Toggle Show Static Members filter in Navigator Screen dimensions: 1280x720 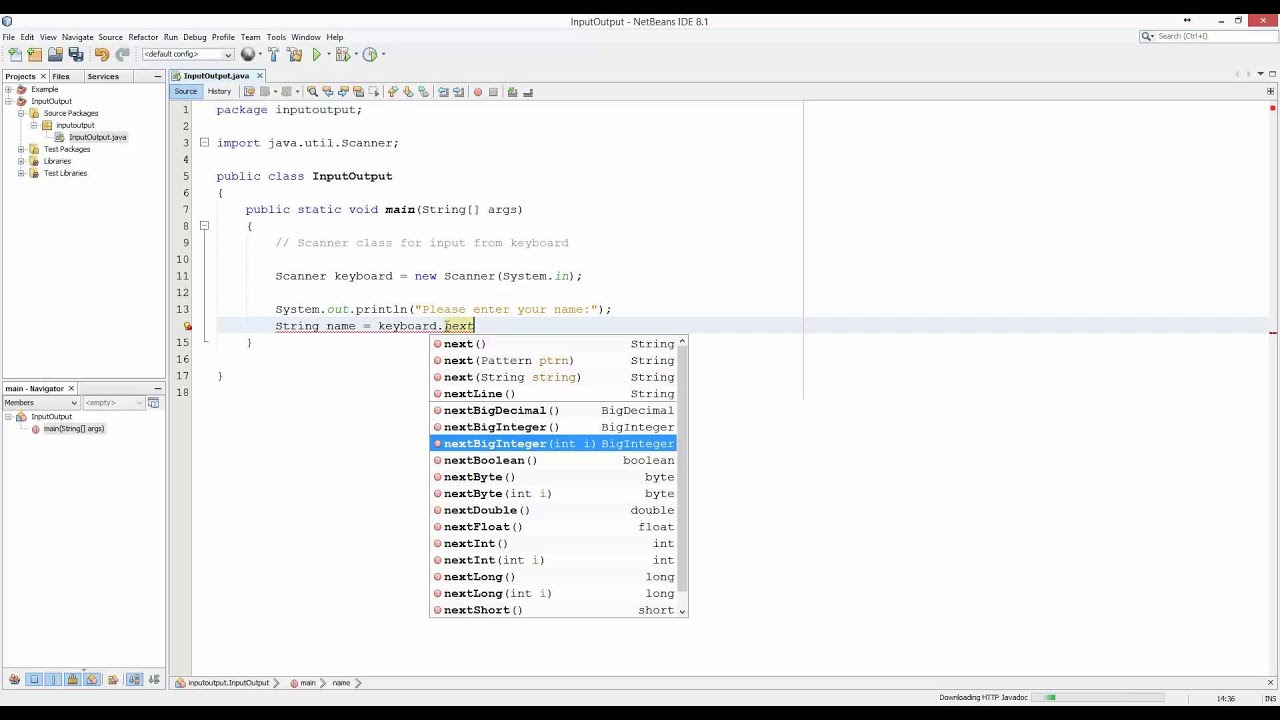pos(53,680)
